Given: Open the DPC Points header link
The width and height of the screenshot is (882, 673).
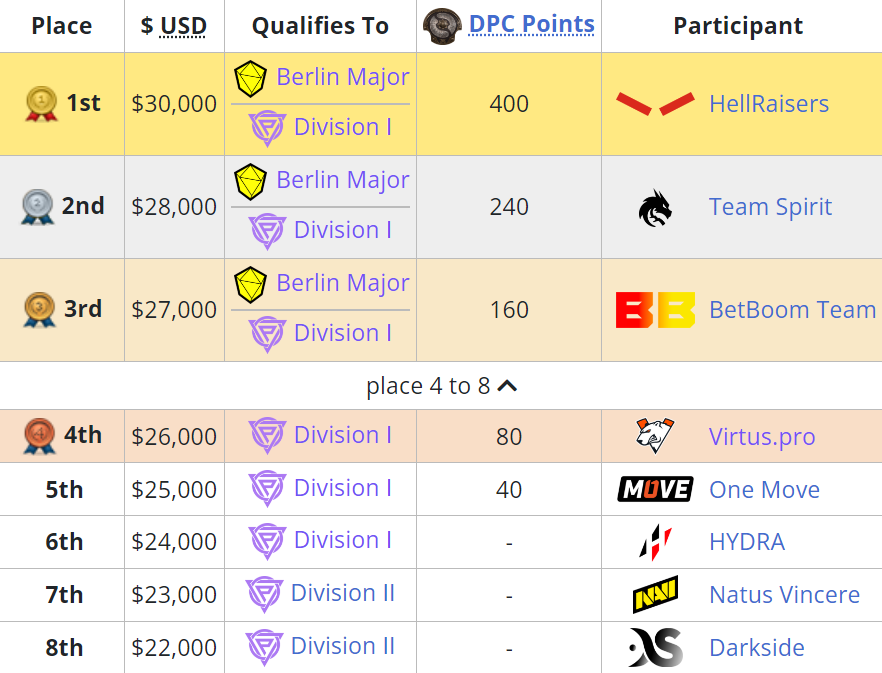Looking at the screenshot, I should (x=531, y=24).
